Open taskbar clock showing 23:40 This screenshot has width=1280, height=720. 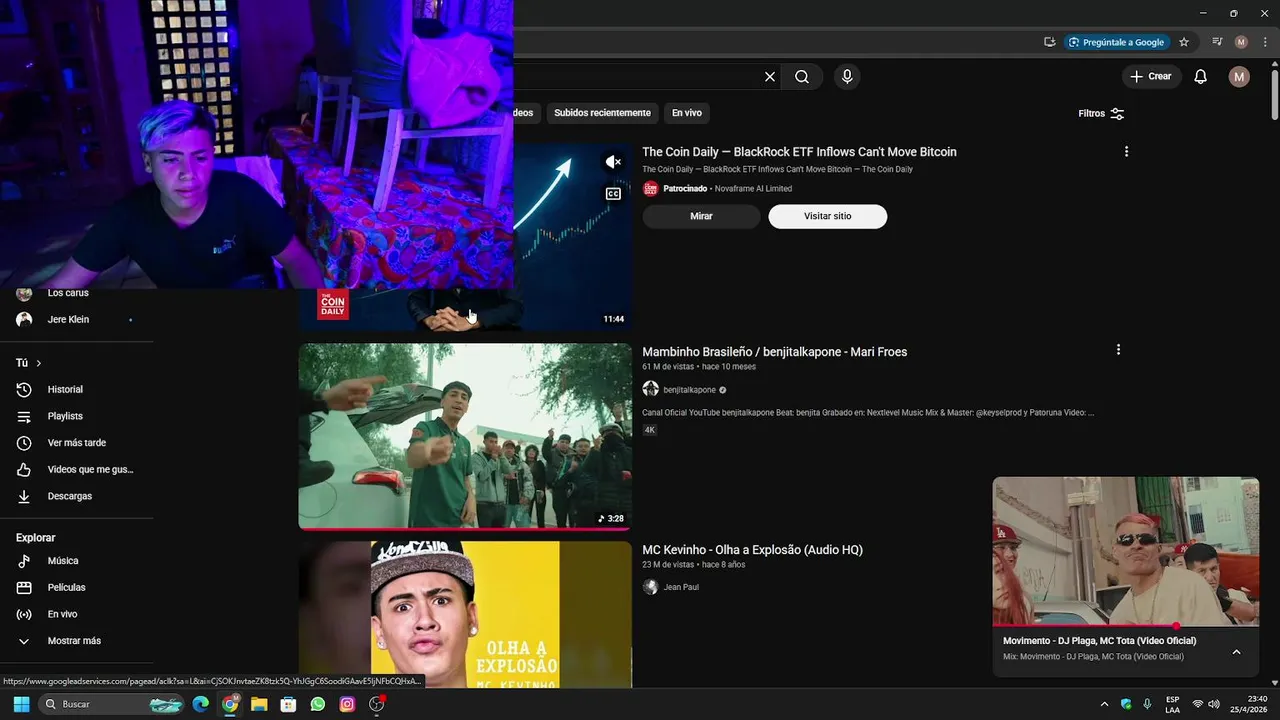pos(1248,704)
